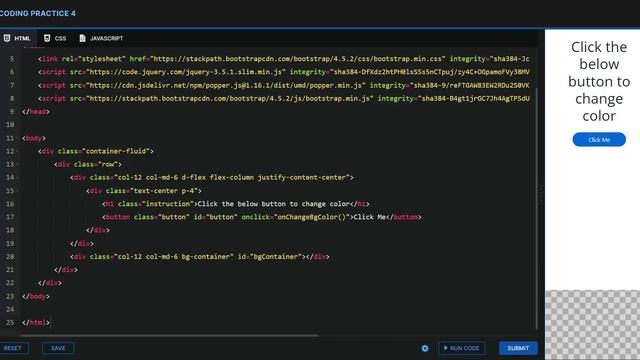Click the JavaScript file icon

[x=82, y=38]
